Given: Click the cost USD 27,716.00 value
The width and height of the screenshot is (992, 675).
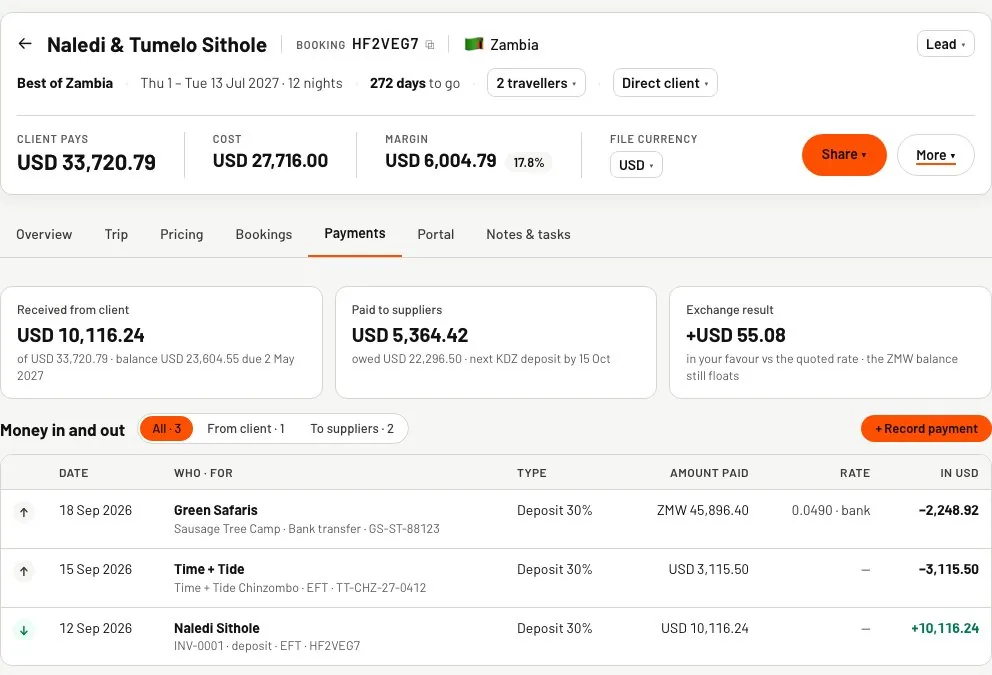Looking at the screenshot, I should (x=270, y=161).
